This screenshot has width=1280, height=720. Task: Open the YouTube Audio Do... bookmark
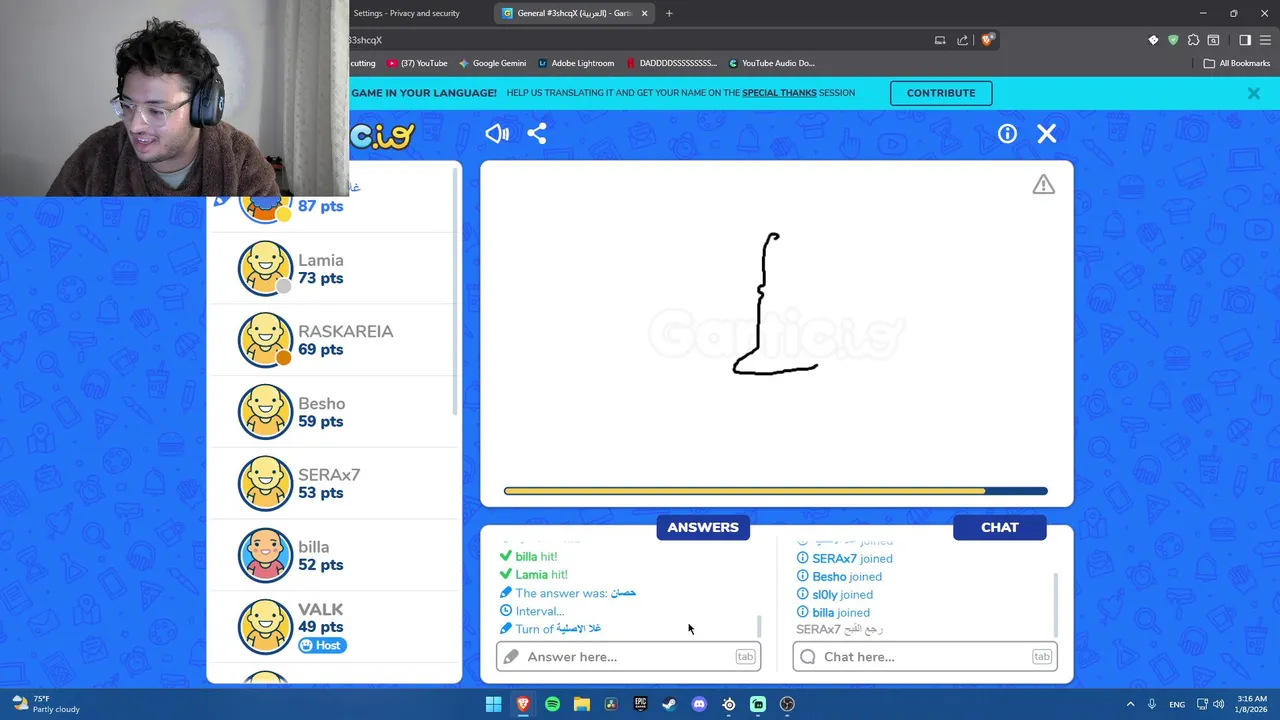pos(771,63)
